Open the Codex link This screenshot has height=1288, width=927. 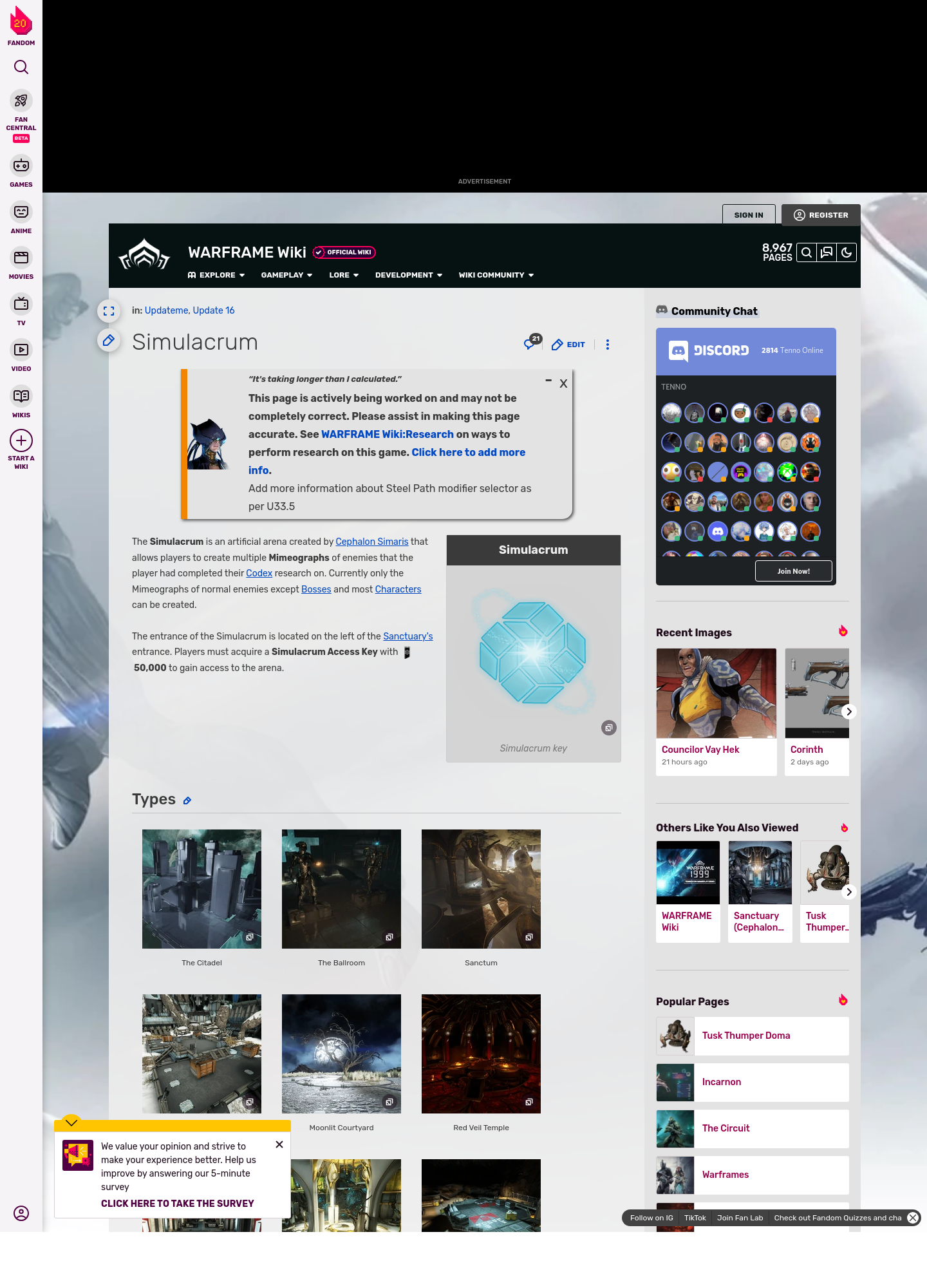click(259, 573)
